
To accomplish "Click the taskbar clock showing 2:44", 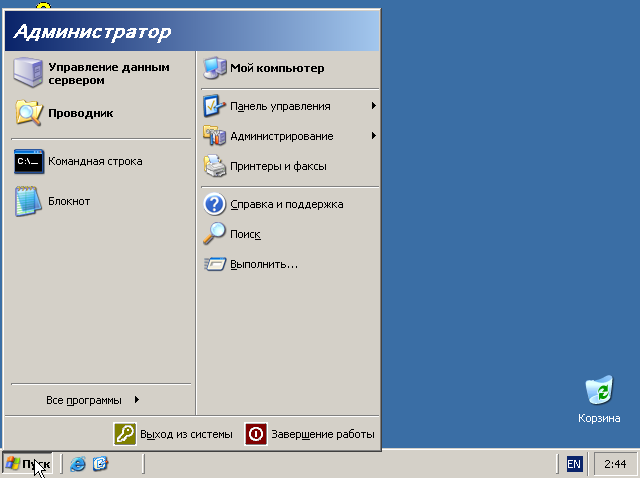I will (x=615, y=464).
